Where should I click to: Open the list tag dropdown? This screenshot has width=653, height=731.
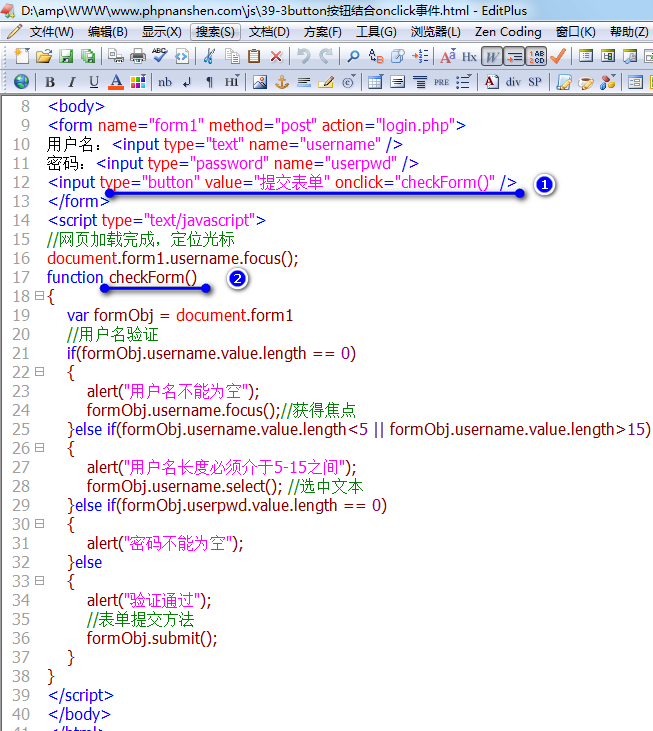tap(464, 82)
